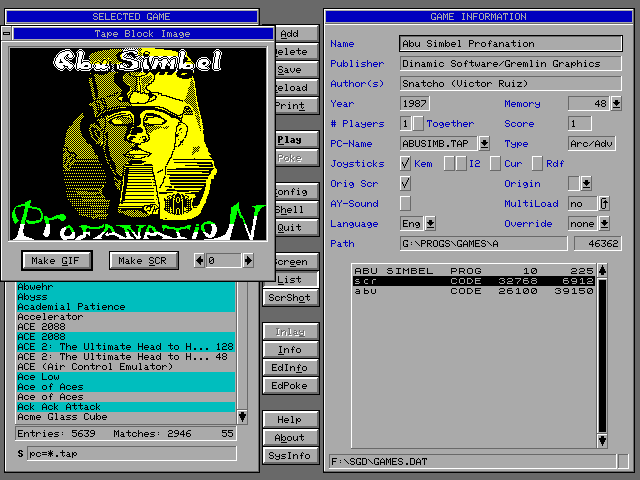Click the Tape Block Image window close box
The width and height of the screenshot is (640, 480).
6,33
